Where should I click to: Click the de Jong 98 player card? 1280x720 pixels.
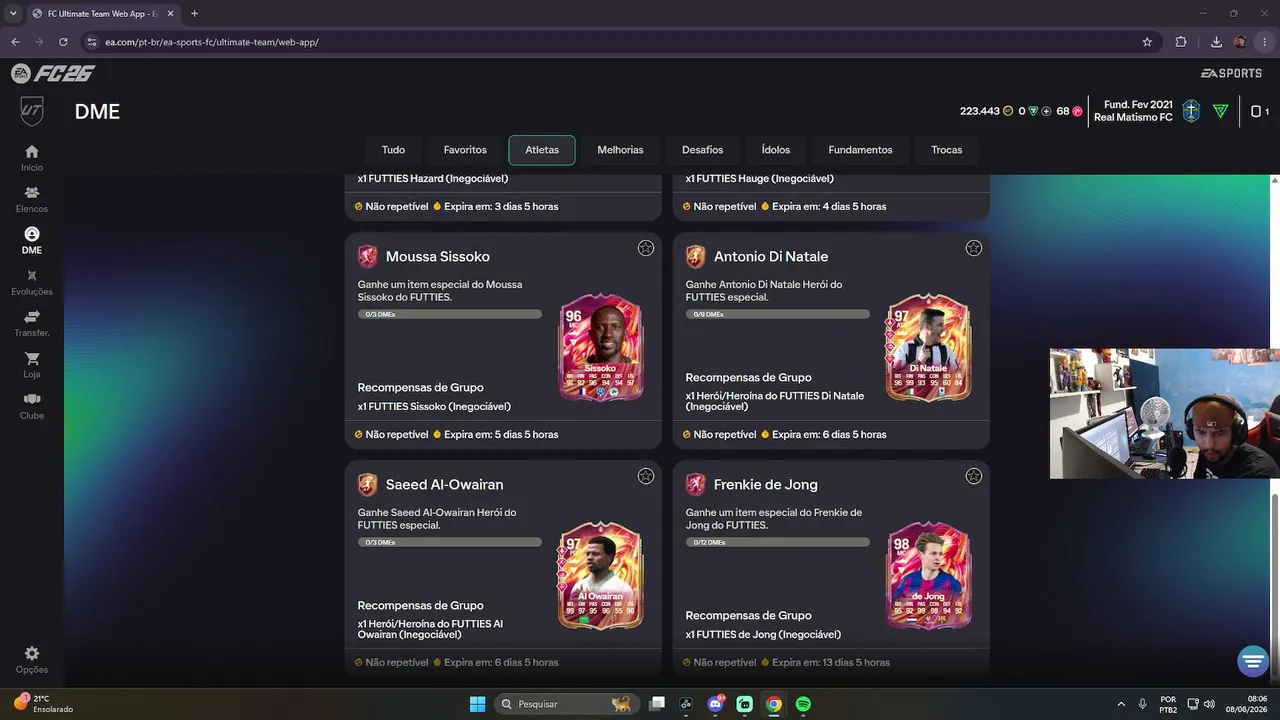[x=929, y=576]
